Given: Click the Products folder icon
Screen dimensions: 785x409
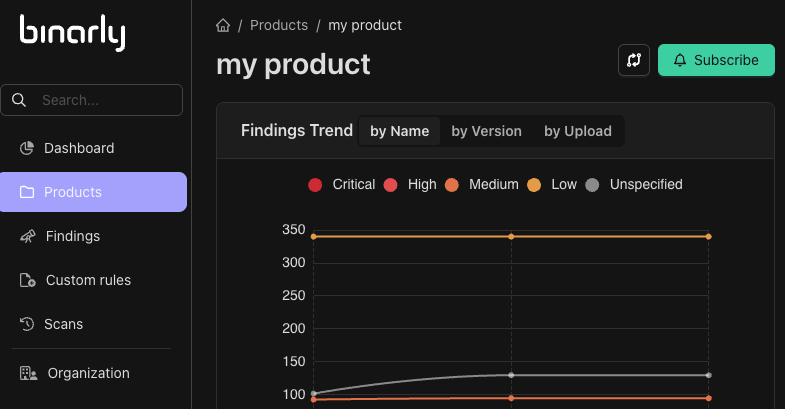Looking at the screenshot, I should tap(27, 192).
